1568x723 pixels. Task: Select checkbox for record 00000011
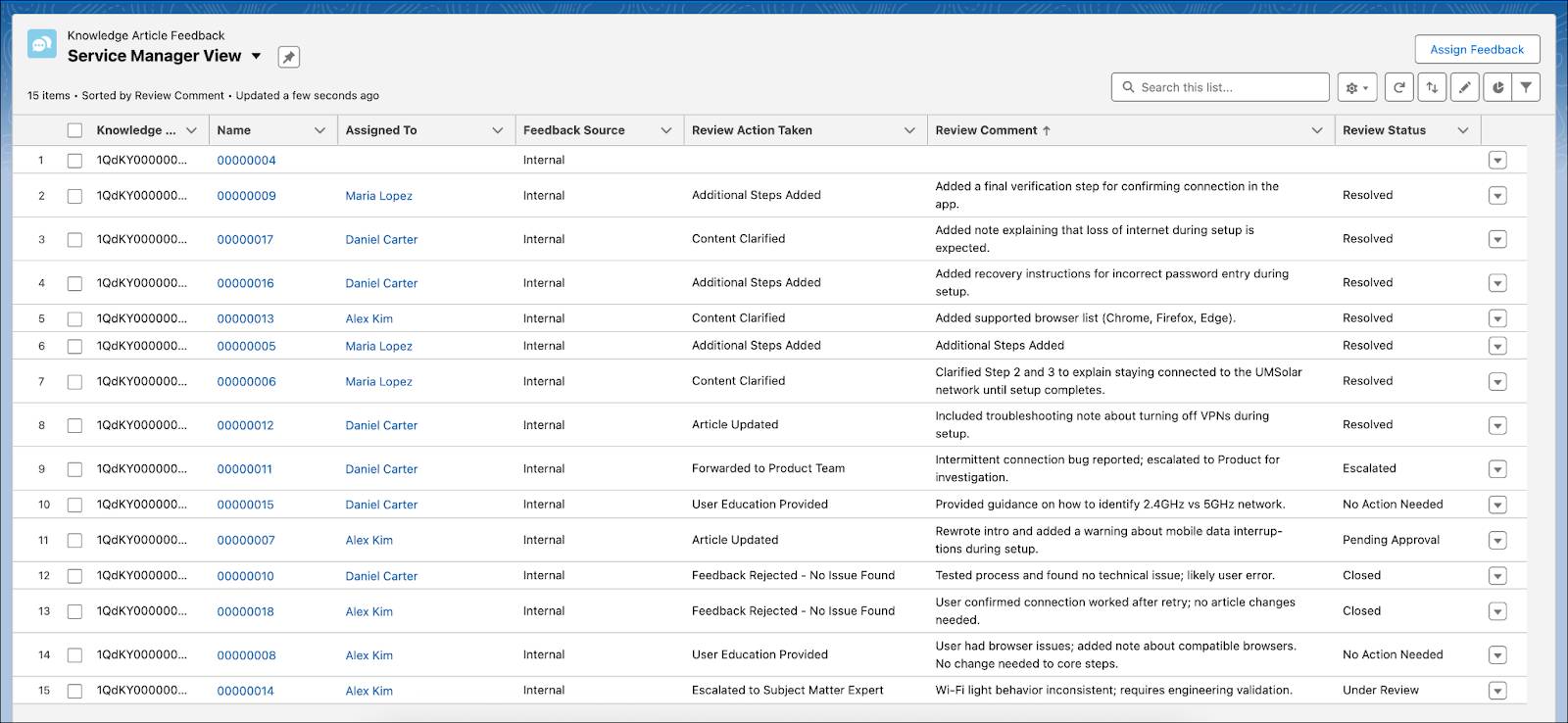74,469
